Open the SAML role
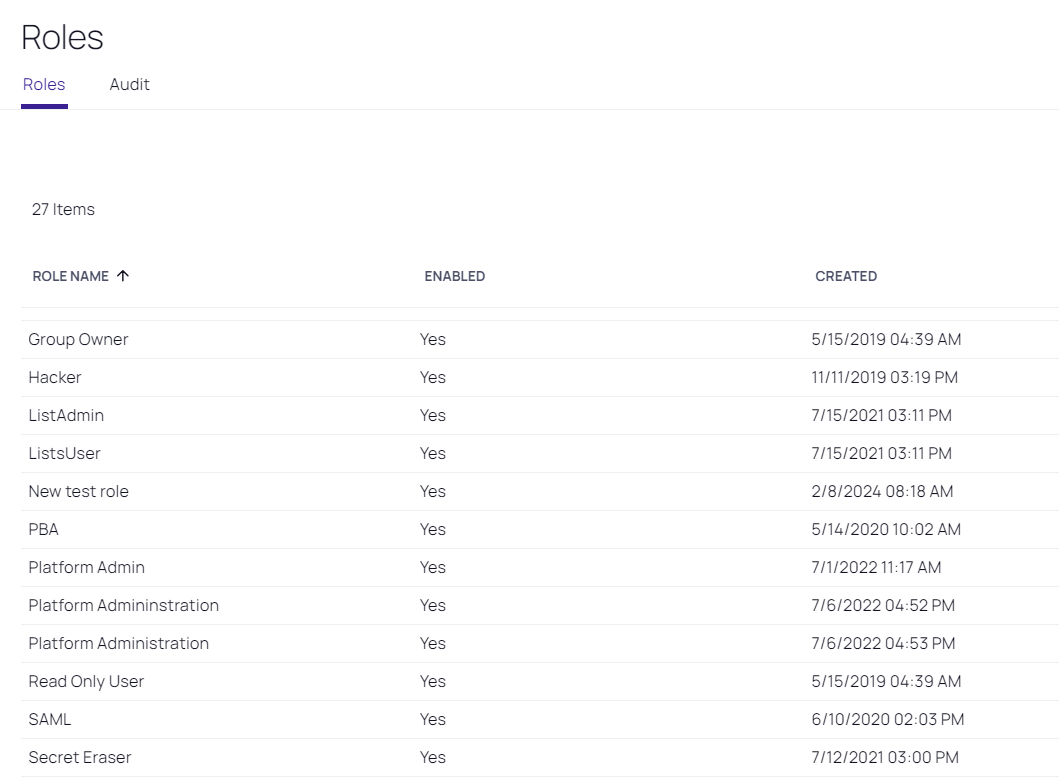 click(50, 720)
